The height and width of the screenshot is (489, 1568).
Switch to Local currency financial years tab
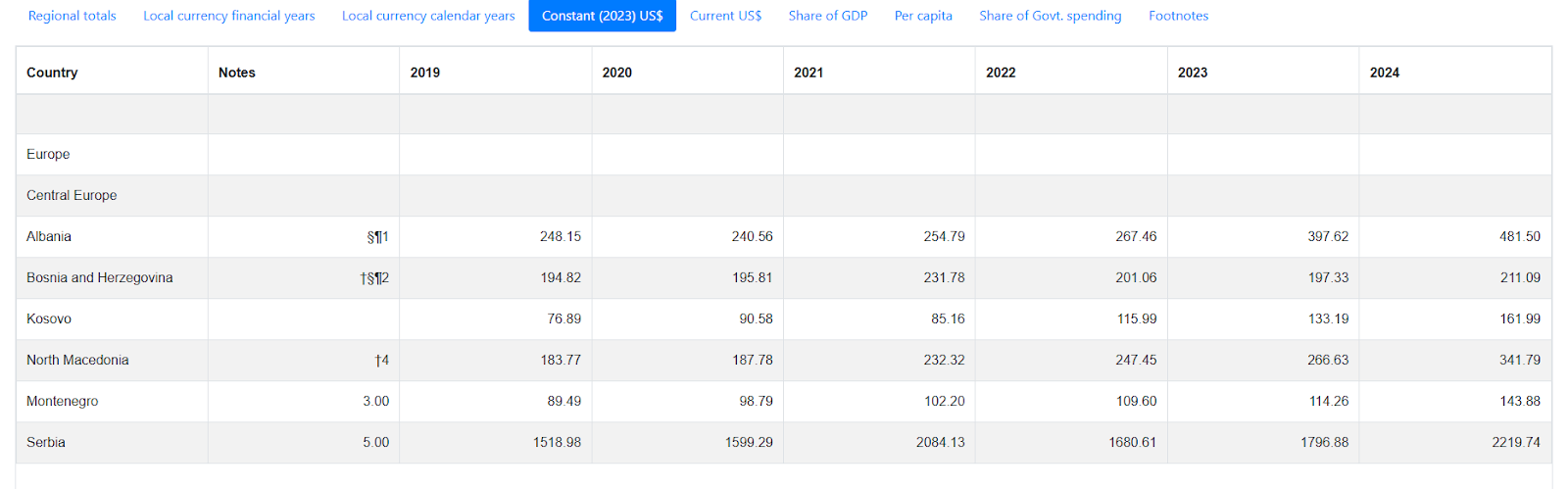[x=229, y=16]
